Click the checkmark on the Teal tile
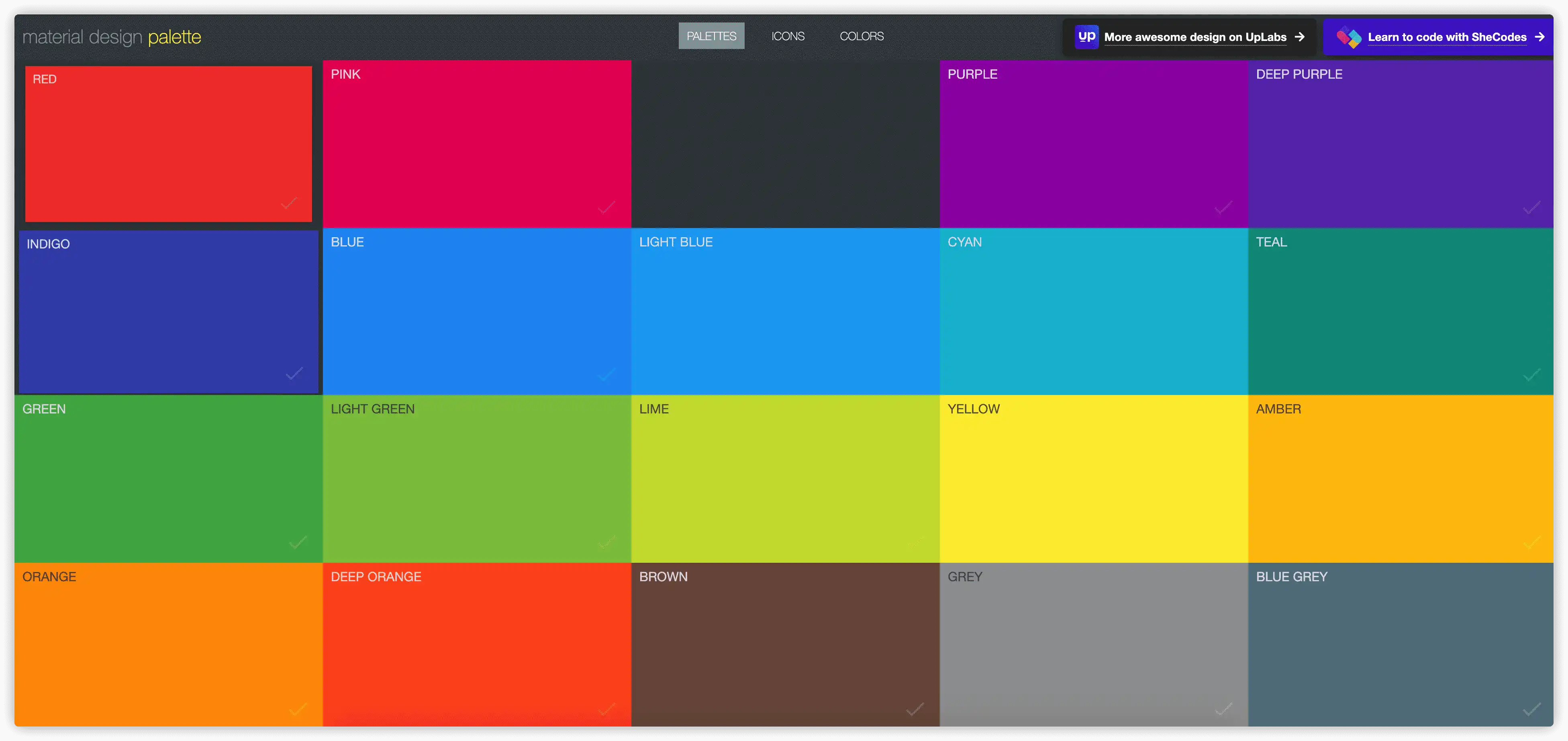This screenshot has height=741, width=1568. [x=1532, y=374]
